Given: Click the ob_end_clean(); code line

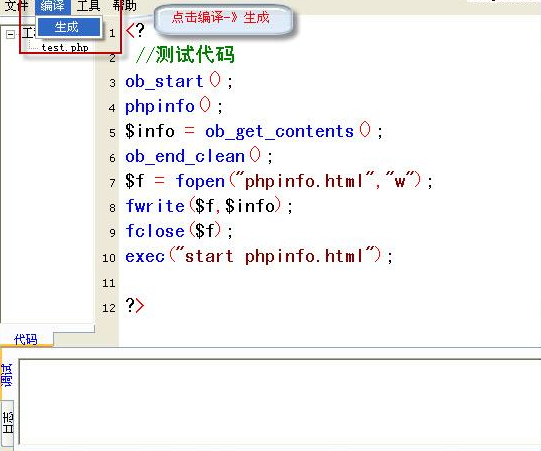Looking at the screenshot, I should pos(199,156).
